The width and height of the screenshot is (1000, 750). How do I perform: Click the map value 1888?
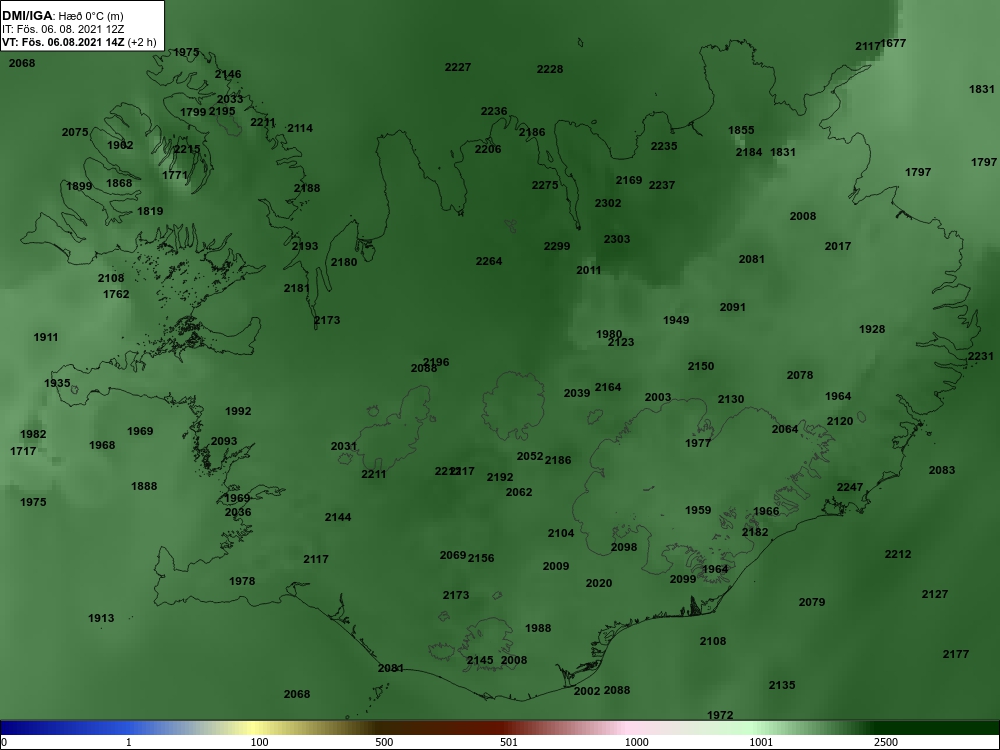pyautogui.click(x=143, y=486)
